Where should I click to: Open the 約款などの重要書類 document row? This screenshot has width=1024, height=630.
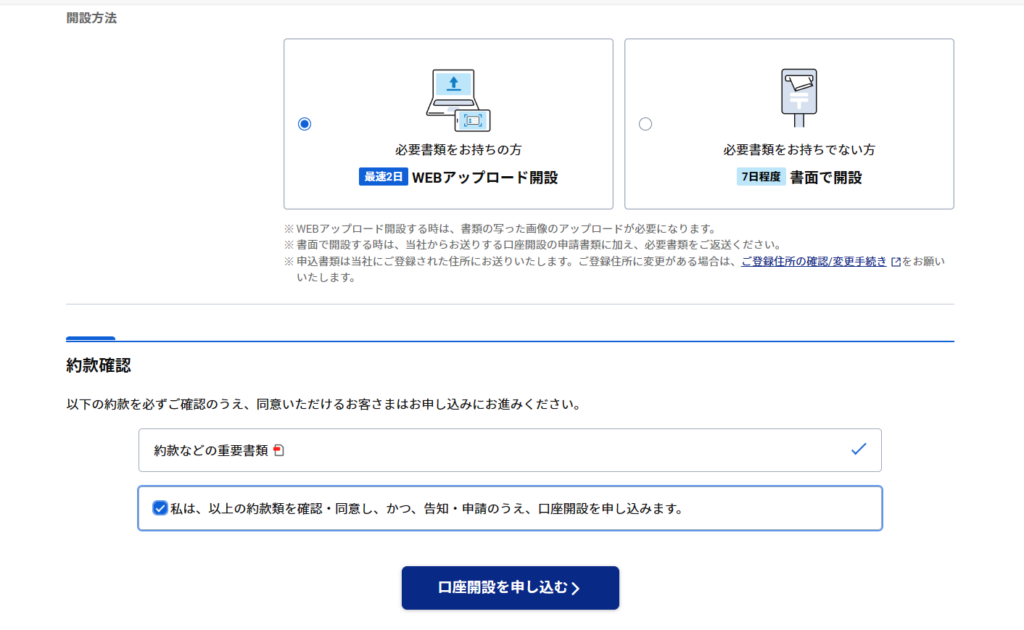click(509, 450)
